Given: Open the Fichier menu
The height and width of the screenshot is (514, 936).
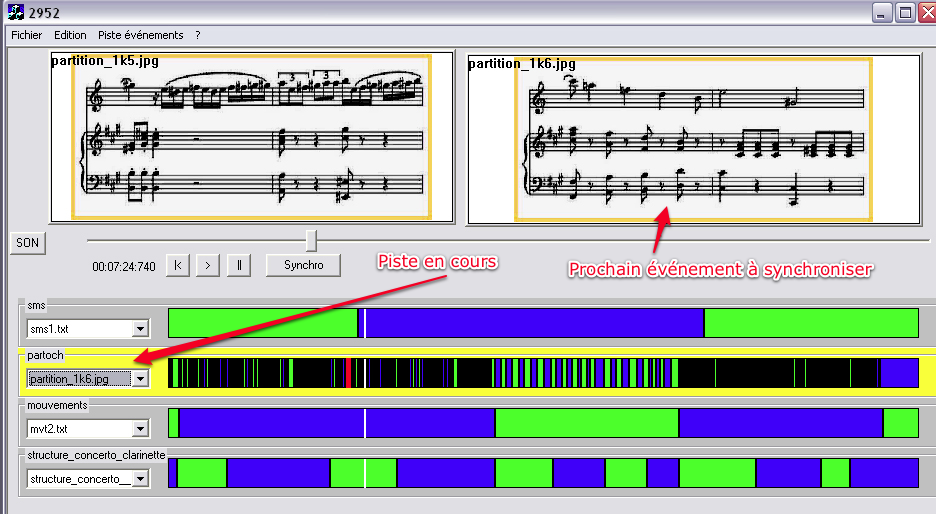Looking at the screenshot, I should pos(26,35).
